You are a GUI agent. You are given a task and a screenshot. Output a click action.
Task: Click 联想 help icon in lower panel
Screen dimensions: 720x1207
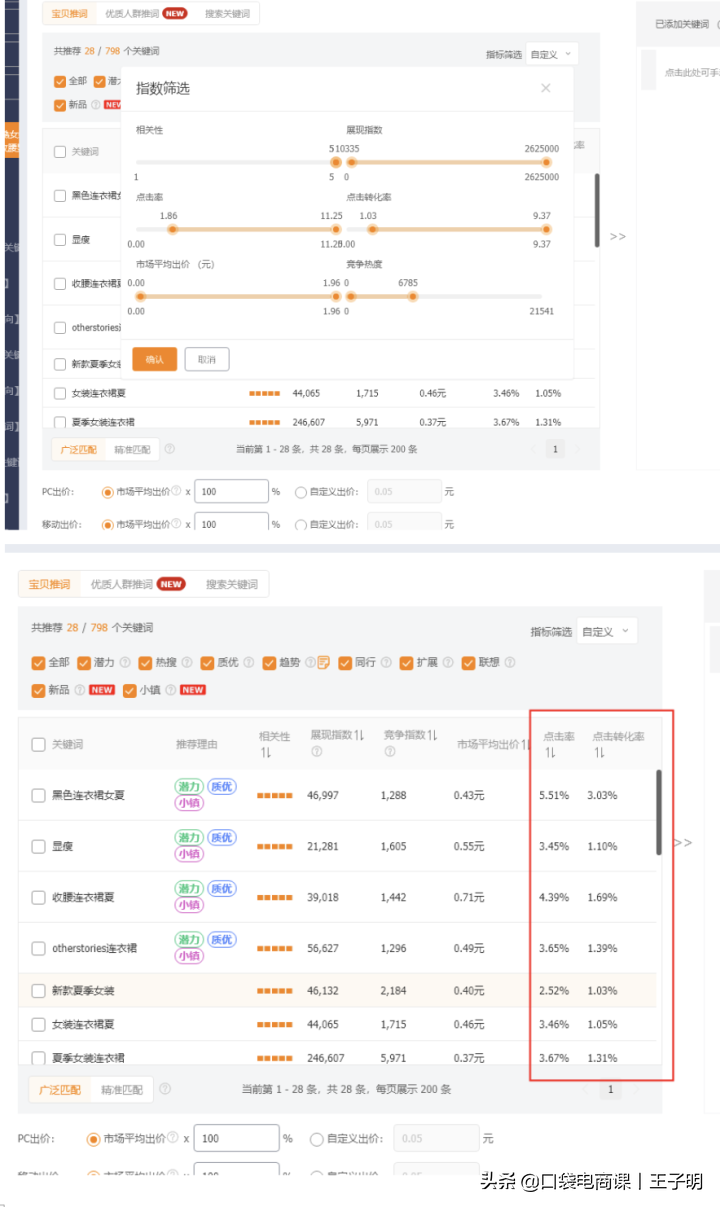pyautogui.click(x=509, y=663)
